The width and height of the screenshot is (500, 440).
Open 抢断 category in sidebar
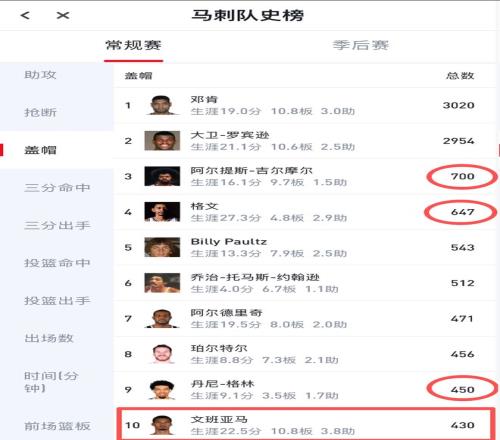tap(40, 112)
